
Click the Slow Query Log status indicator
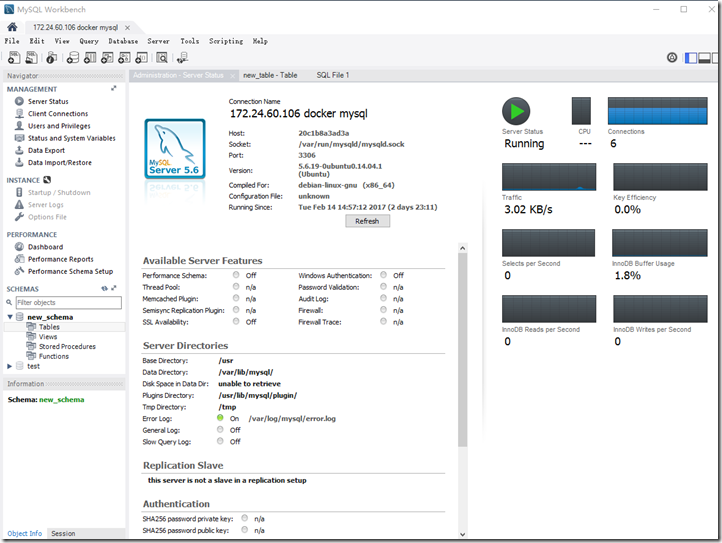(220, 441)
